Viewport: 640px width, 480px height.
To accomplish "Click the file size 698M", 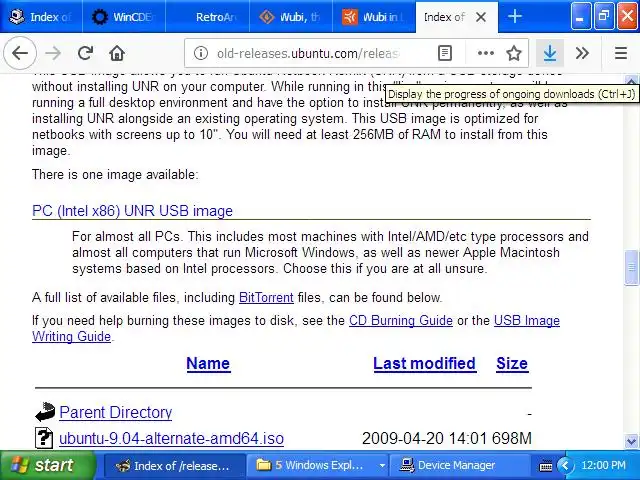I will point(512,438).
